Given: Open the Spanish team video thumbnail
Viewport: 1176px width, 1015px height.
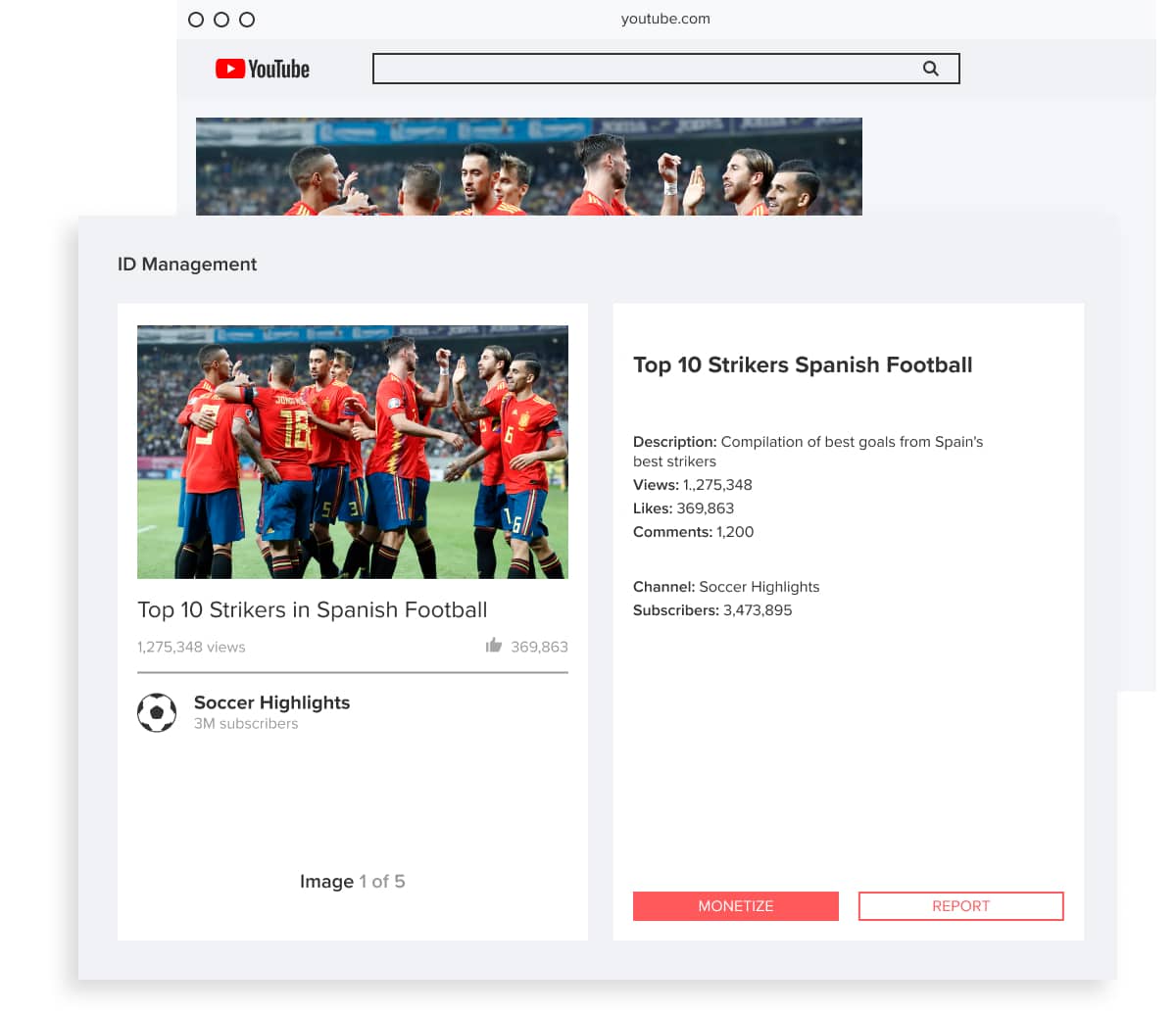Looking at the screenshot, I should pos(353,452).
